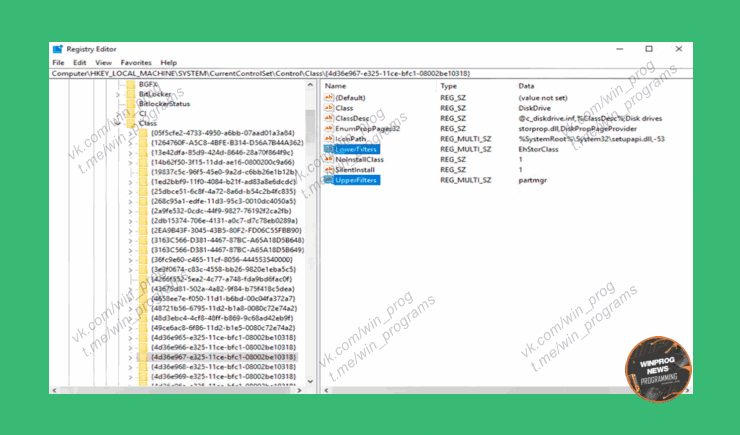
Task: Click the DiskDrive data cell
Action: tap(534, 108)
